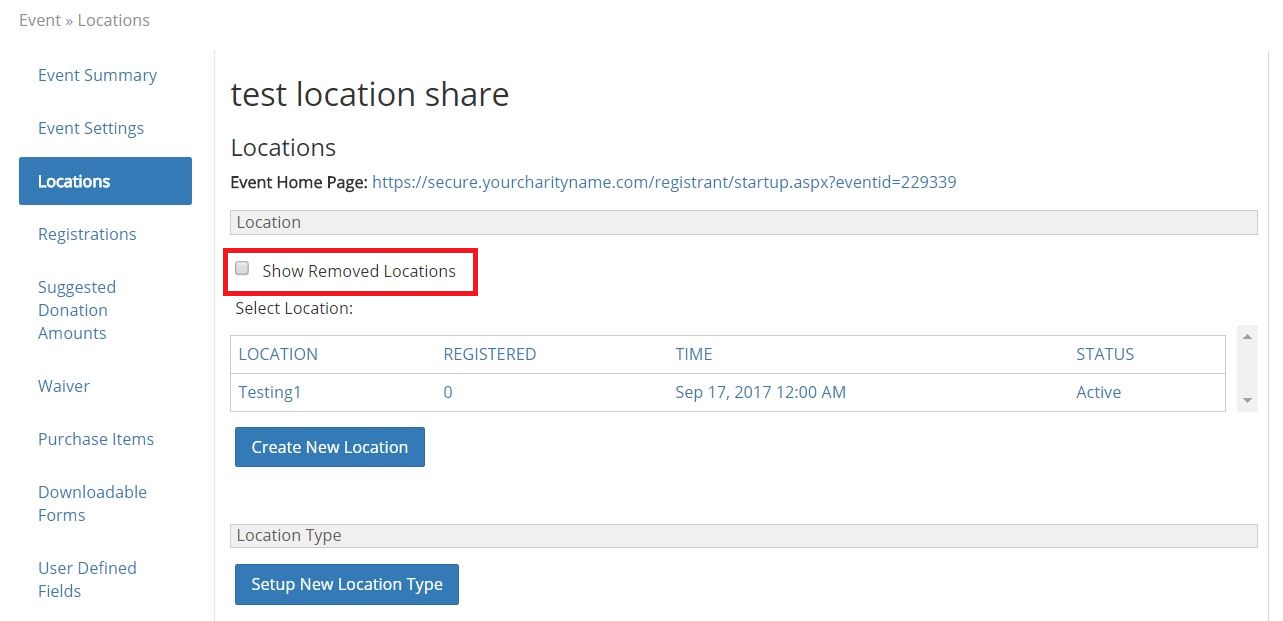
Task: Open the Event Home Page URL link
Action: [664, 182]
